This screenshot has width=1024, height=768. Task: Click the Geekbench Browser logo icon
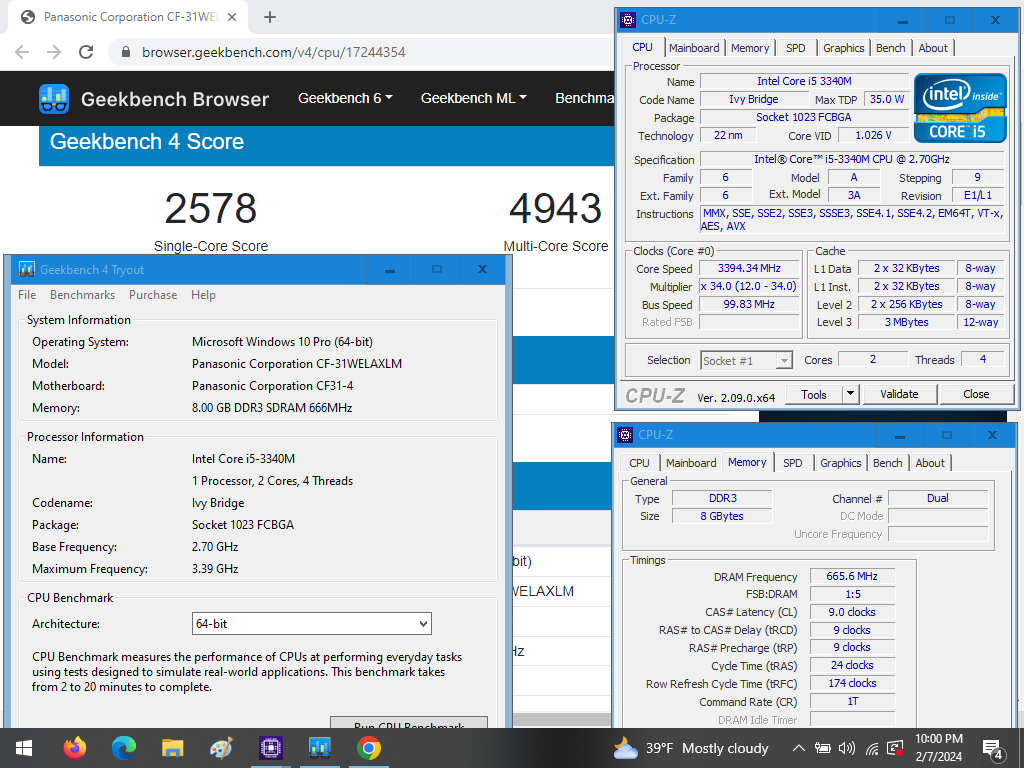54,99
